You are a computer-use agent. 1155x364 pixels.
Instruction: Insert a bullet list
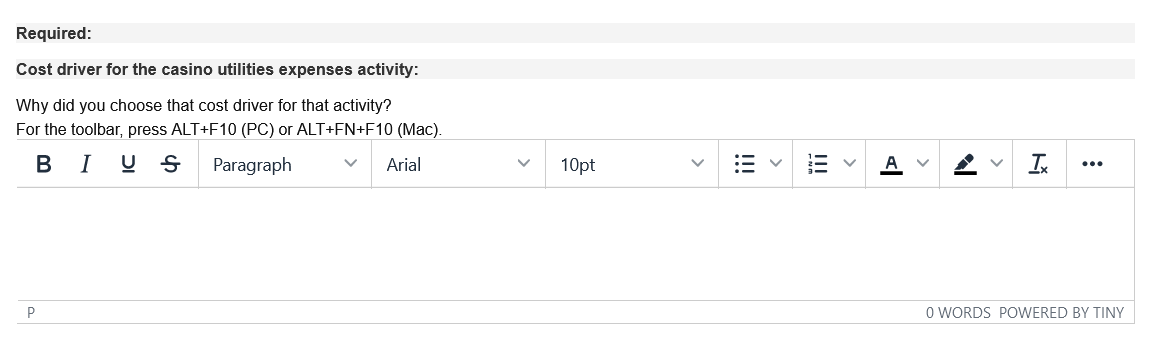tap(745, 164)
